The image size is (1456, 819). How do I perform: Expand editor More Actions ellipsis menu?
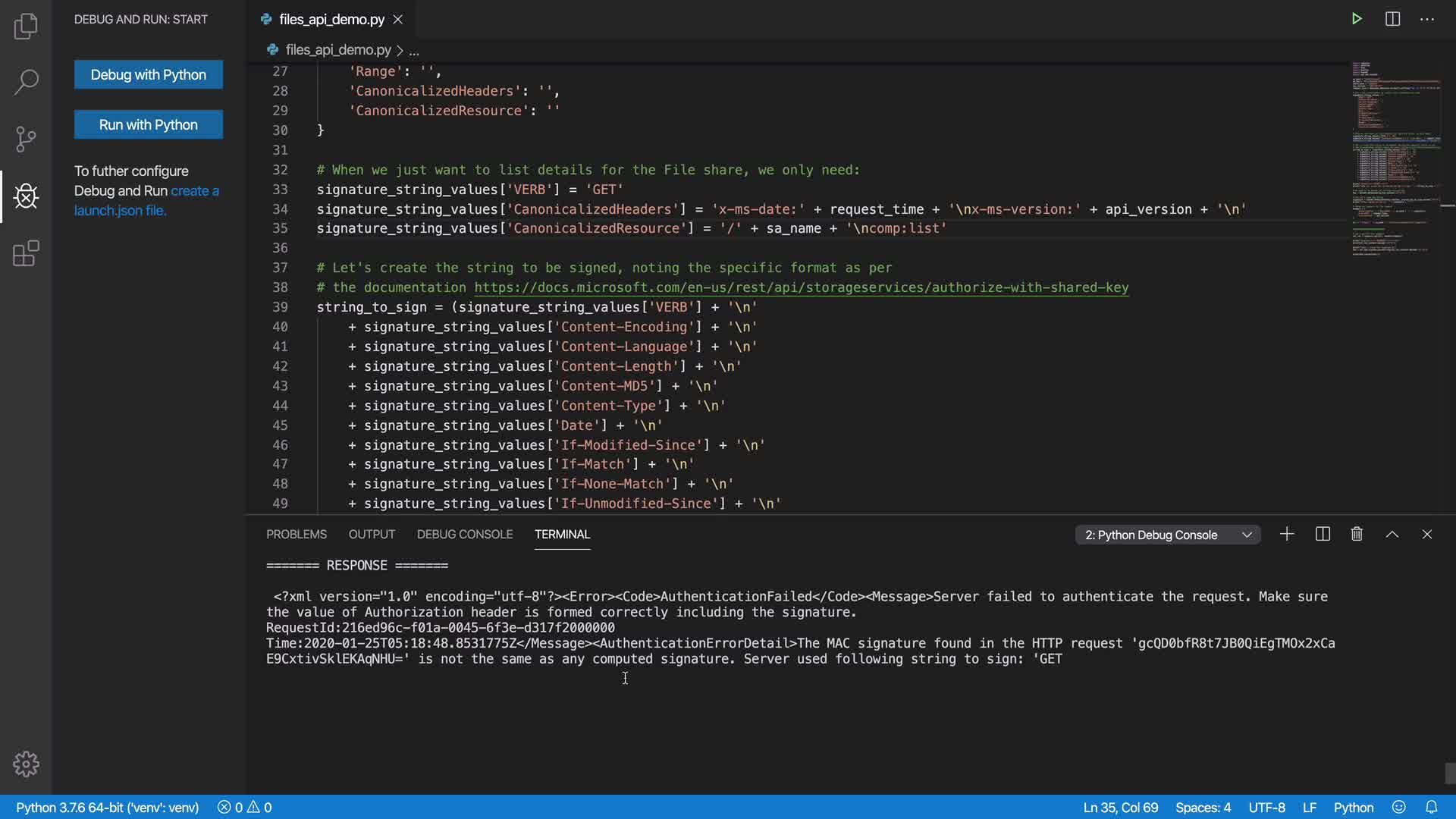(1427, 19)
